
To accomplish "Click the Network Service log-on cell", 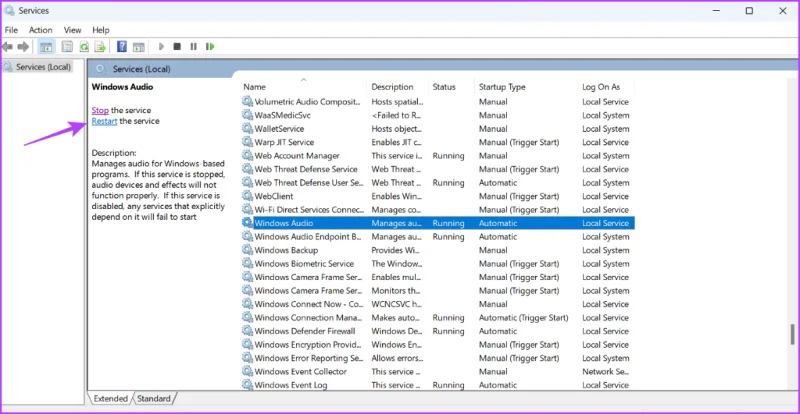I will (x=606, y=372).
